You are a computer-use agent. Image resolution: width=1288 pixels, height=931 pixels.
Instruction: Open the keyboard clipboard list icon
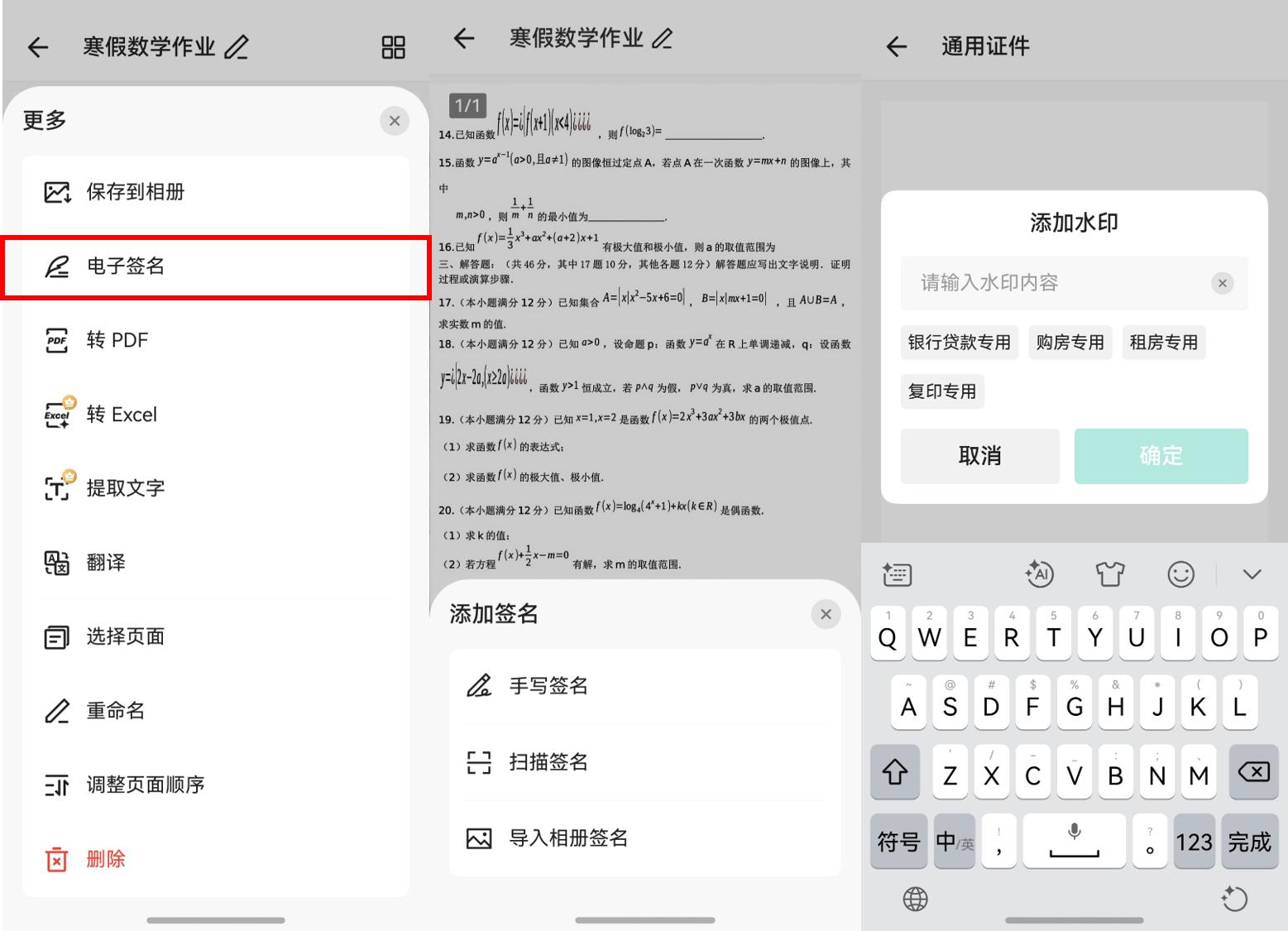tap(897, 574)
